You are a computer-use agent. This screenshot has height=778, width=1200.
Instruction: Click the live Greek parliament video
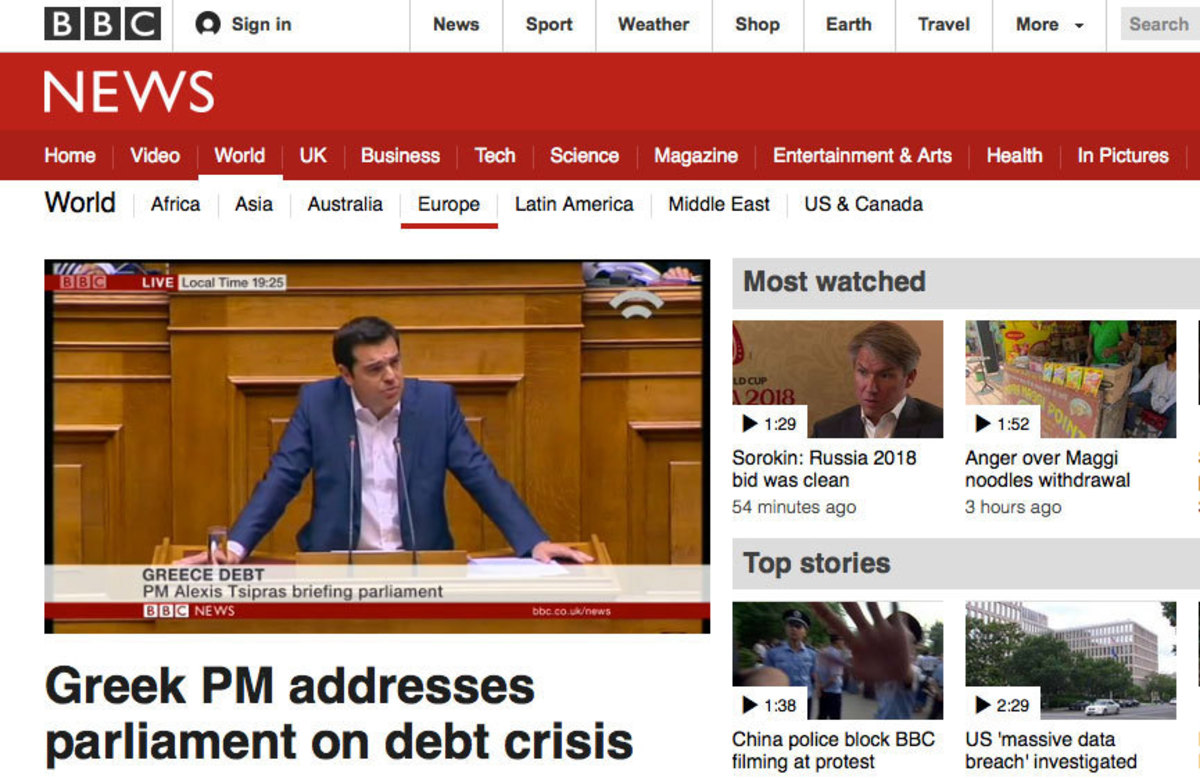[x=377, y=446]
